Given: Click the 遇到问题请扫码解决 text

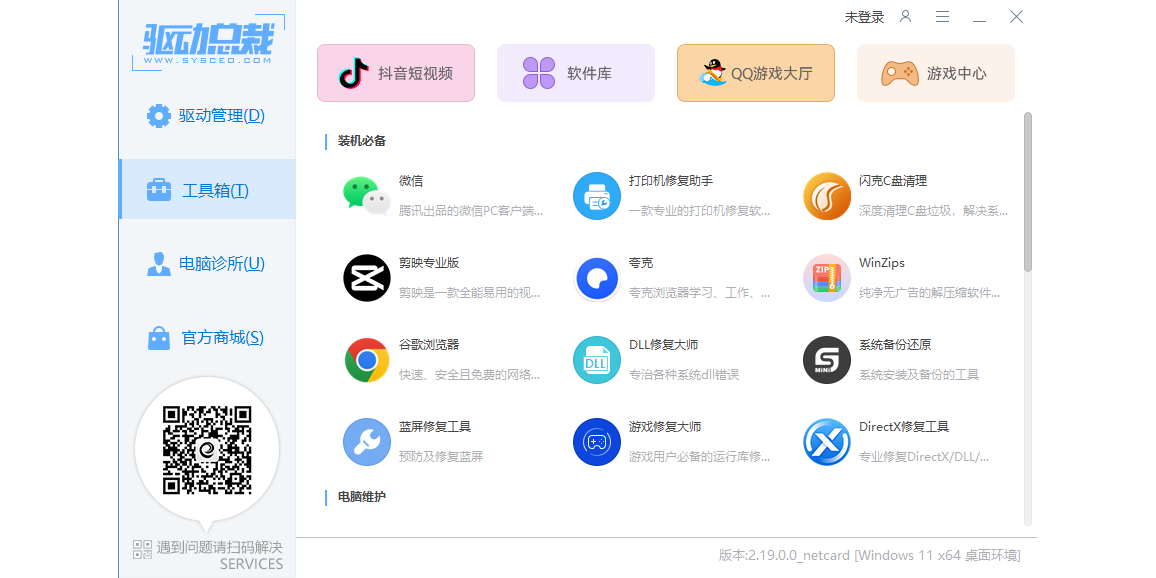Looking at the screenshot, I should [x=220, y=548].
